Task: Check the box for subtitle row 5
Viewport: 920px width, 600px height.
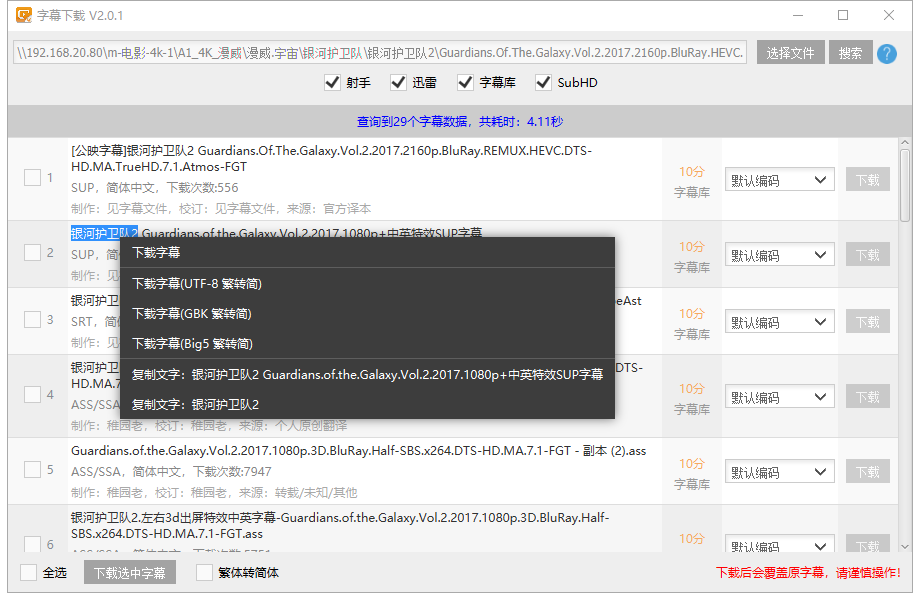Action: [x=32, y=470]
